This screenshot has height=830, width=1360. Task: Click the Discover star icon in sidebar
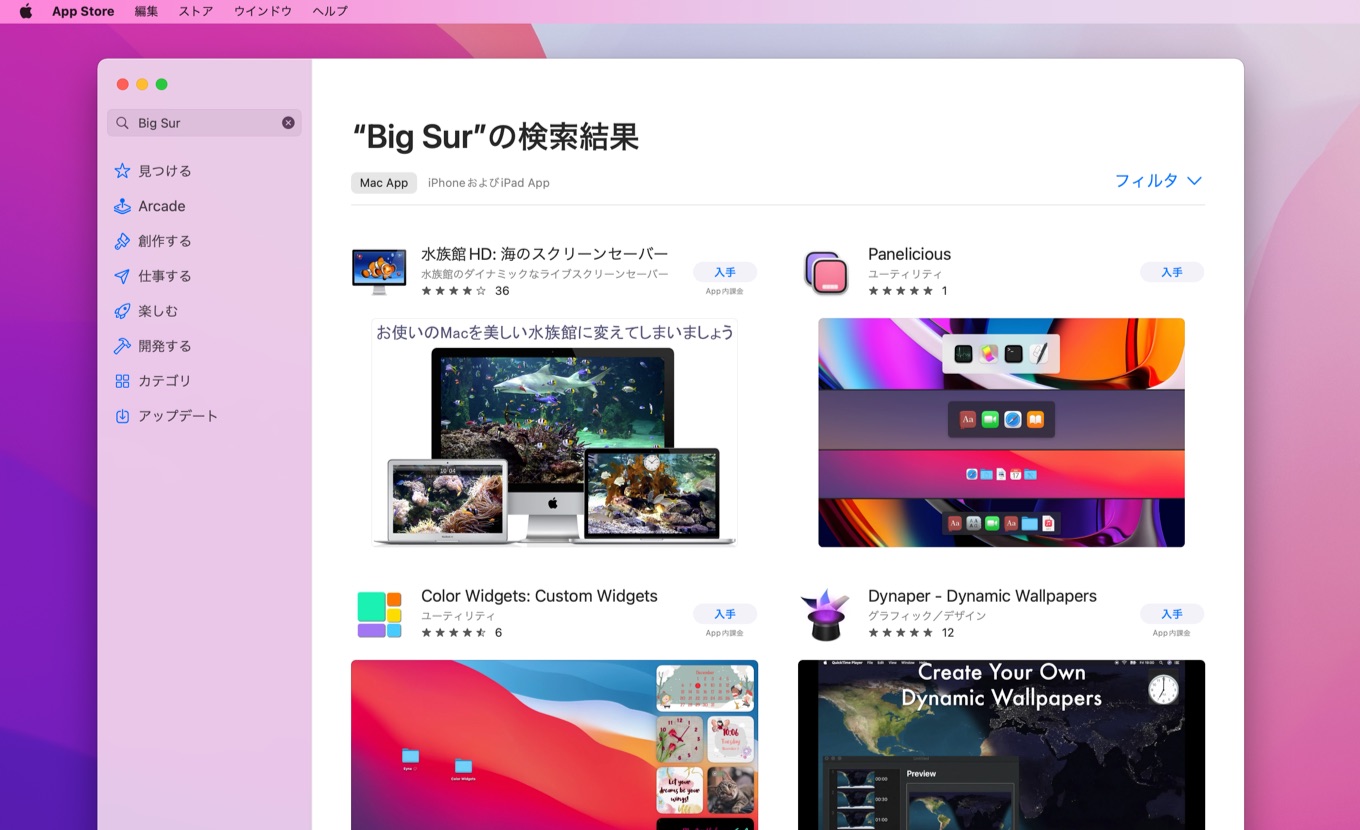click(x=122, y=171)
